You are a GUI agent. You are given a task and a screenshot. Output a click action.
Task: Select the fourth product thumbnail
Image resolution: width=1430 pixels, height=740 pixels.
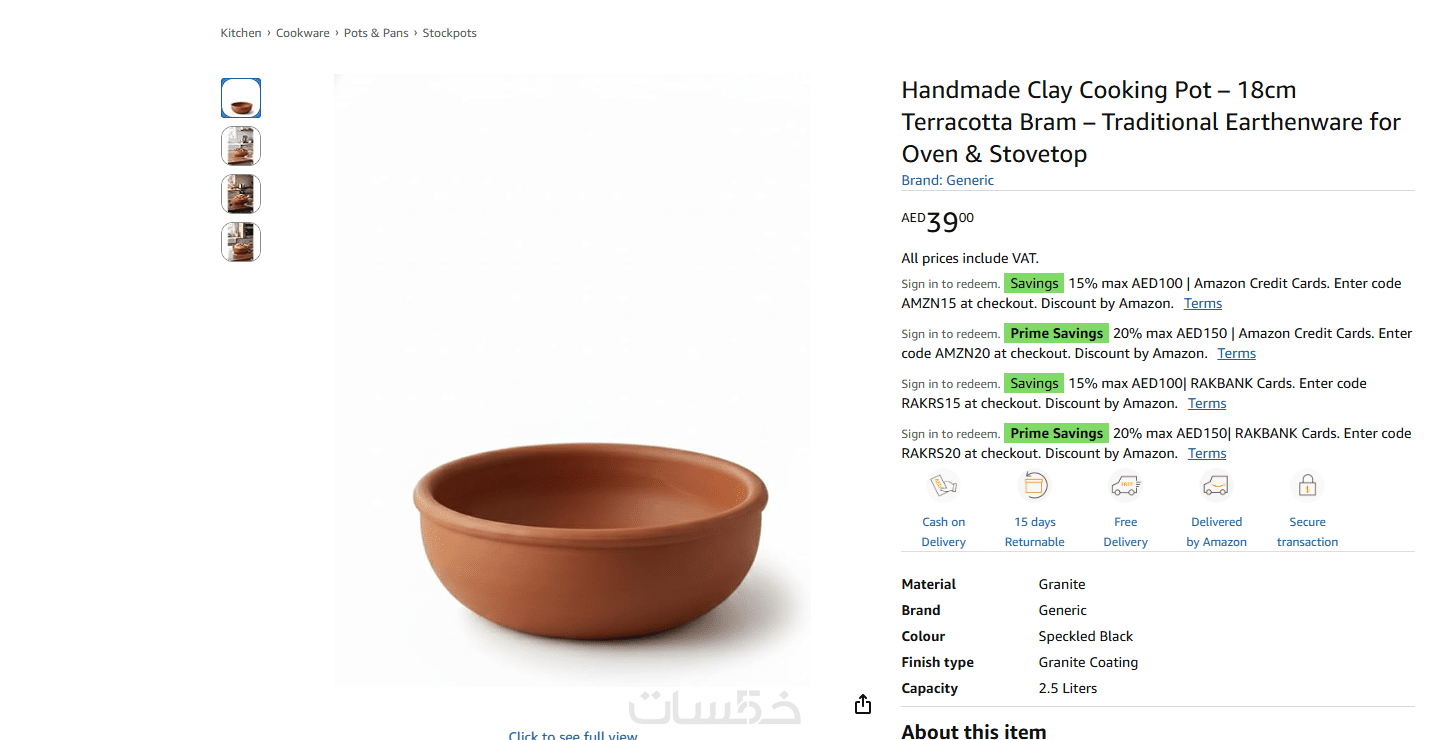[x=241, y=242]
